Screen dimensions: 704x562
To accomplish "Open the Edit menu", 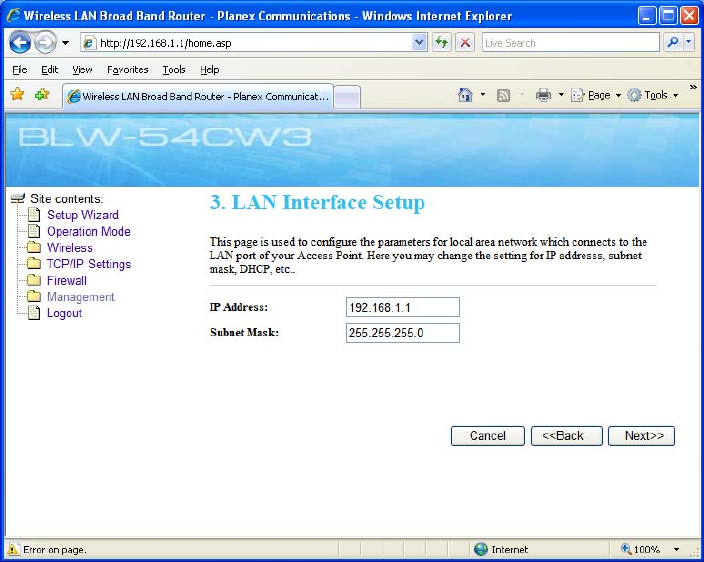I will (x=49, y=70).
